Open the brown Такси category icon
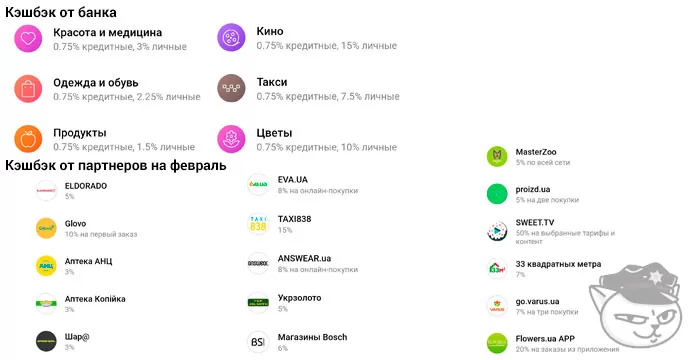 click(x=231, y=88)
